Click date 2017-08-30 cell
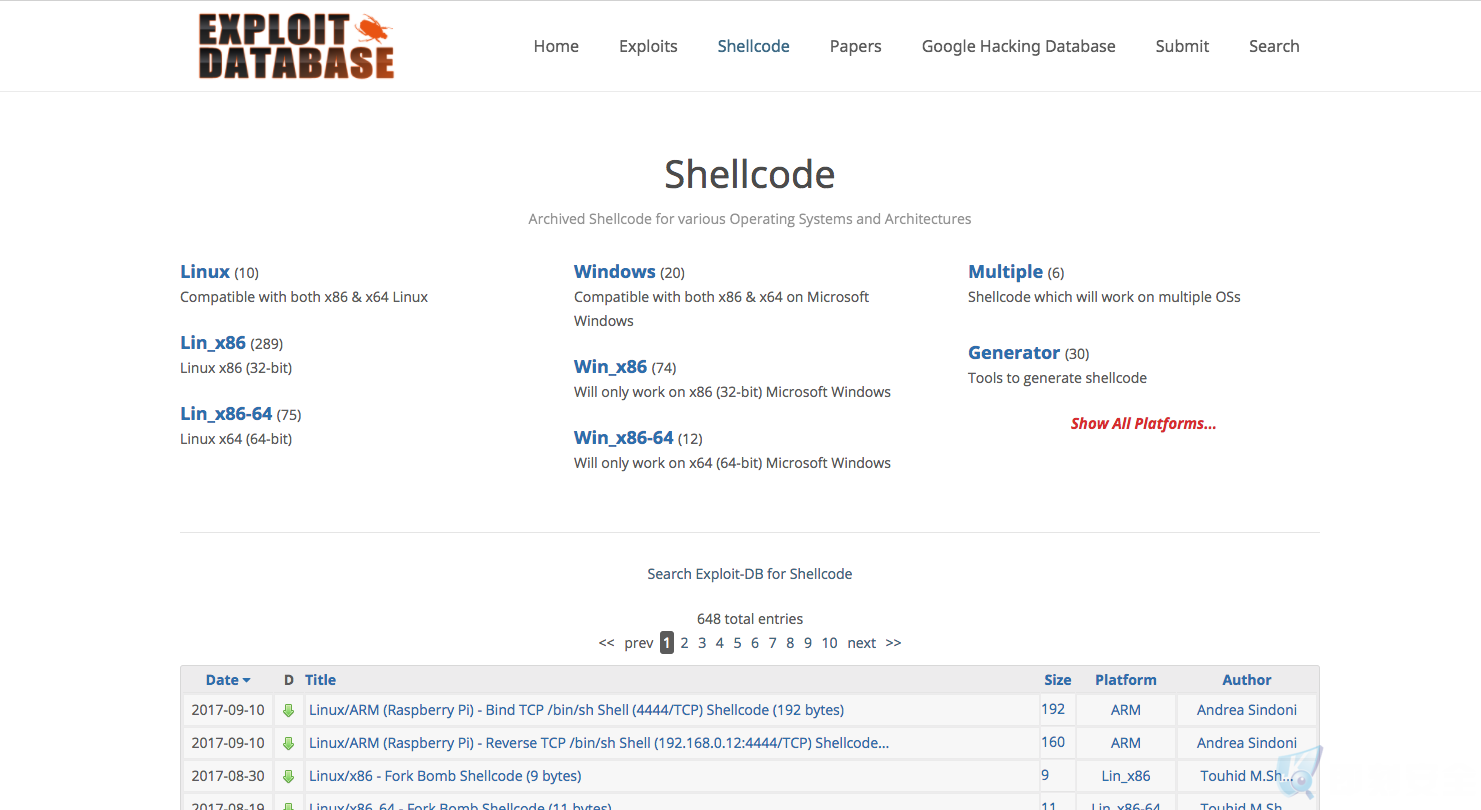Viewport: 1481px width, 810px height. point(228,776)
